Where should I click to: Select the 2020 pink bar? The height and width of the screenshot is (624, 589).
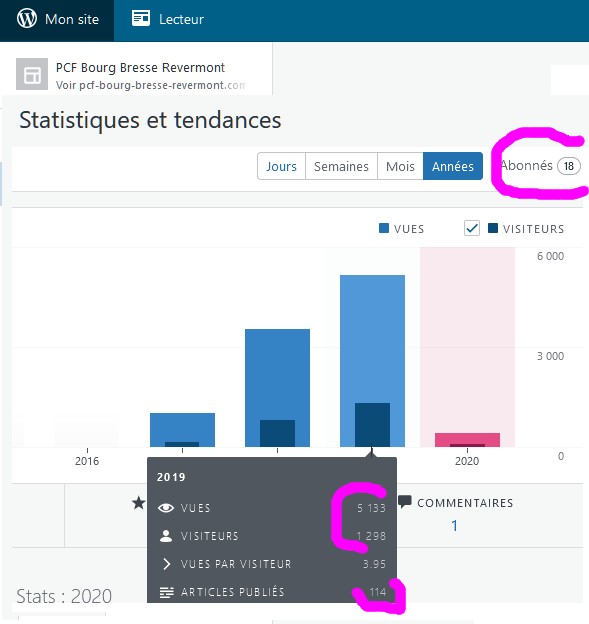pos(467,439)
